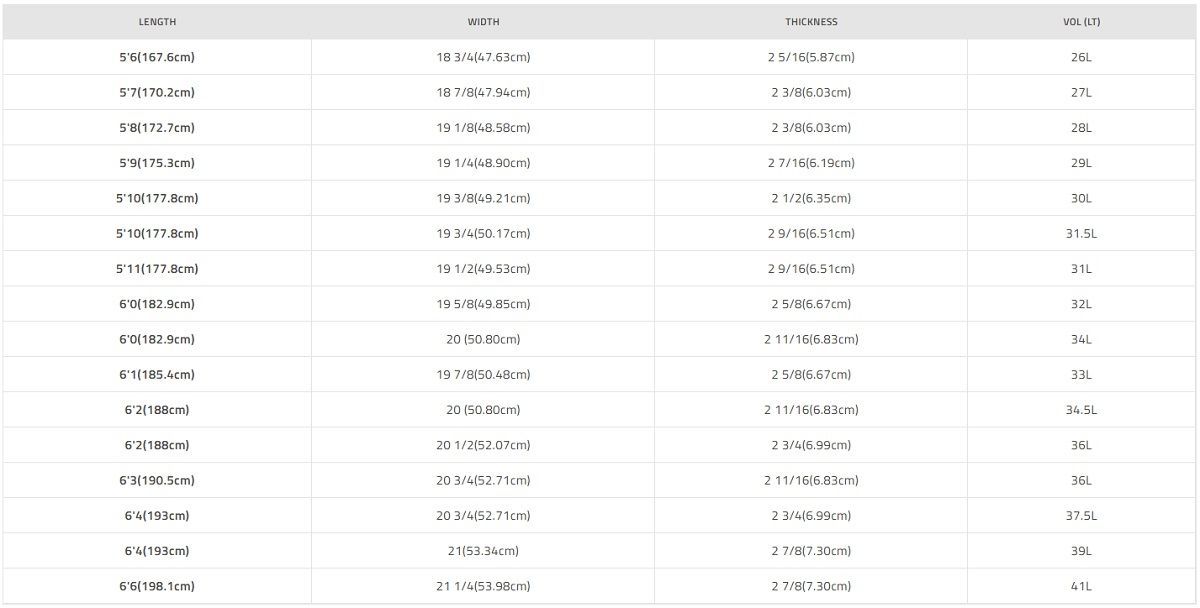Viewport: 1200px width, 608px height.
Task: Select the 5'6(167.6cm) length cell
Action: click(157, 57)
